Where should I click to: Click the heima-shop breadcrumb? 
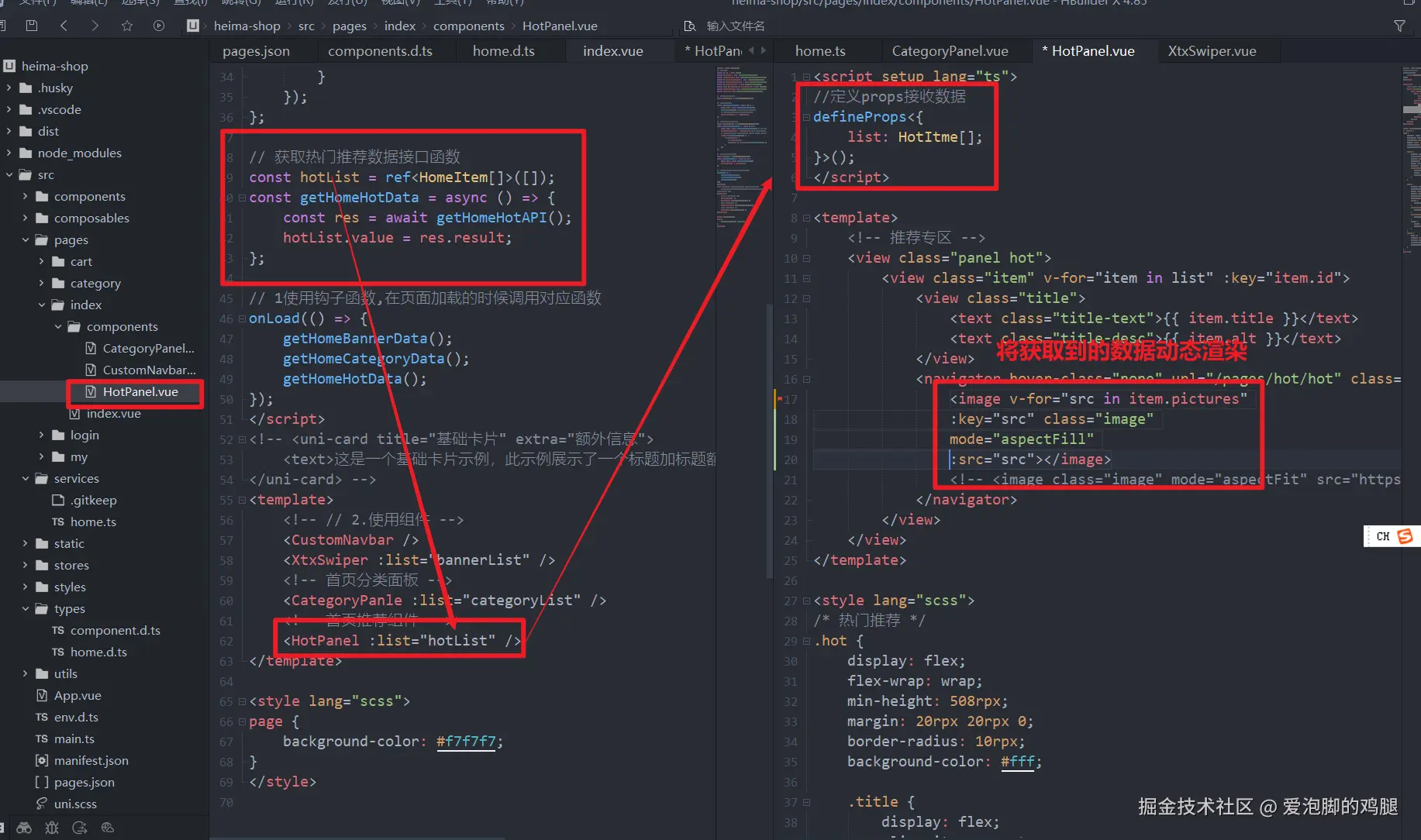click(247, 26)
